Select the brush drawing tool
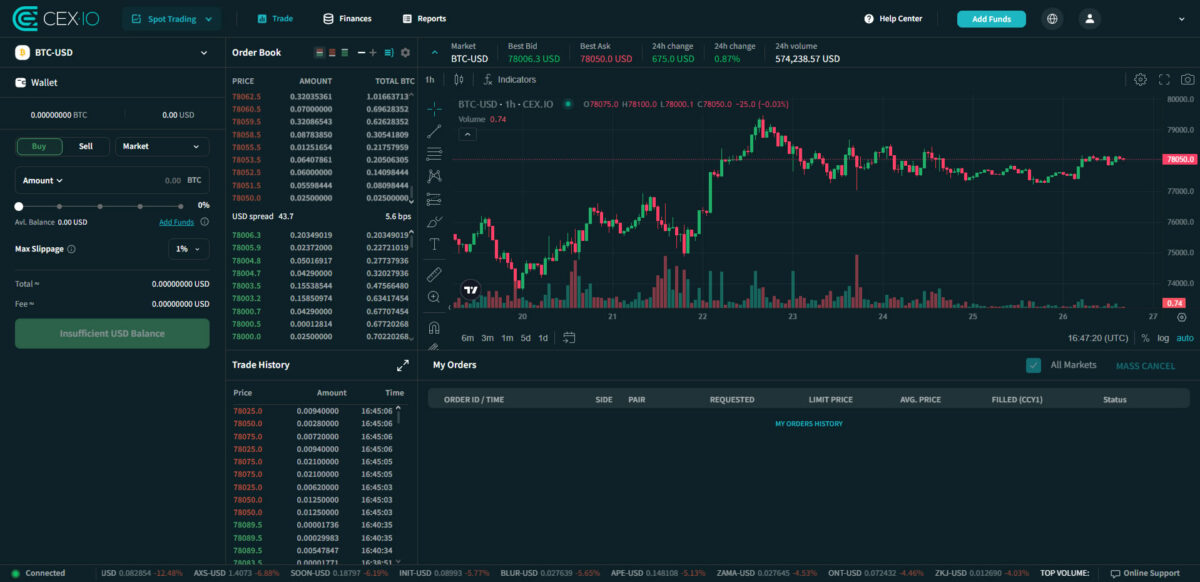1200x582 pixels. click(434, 221)
